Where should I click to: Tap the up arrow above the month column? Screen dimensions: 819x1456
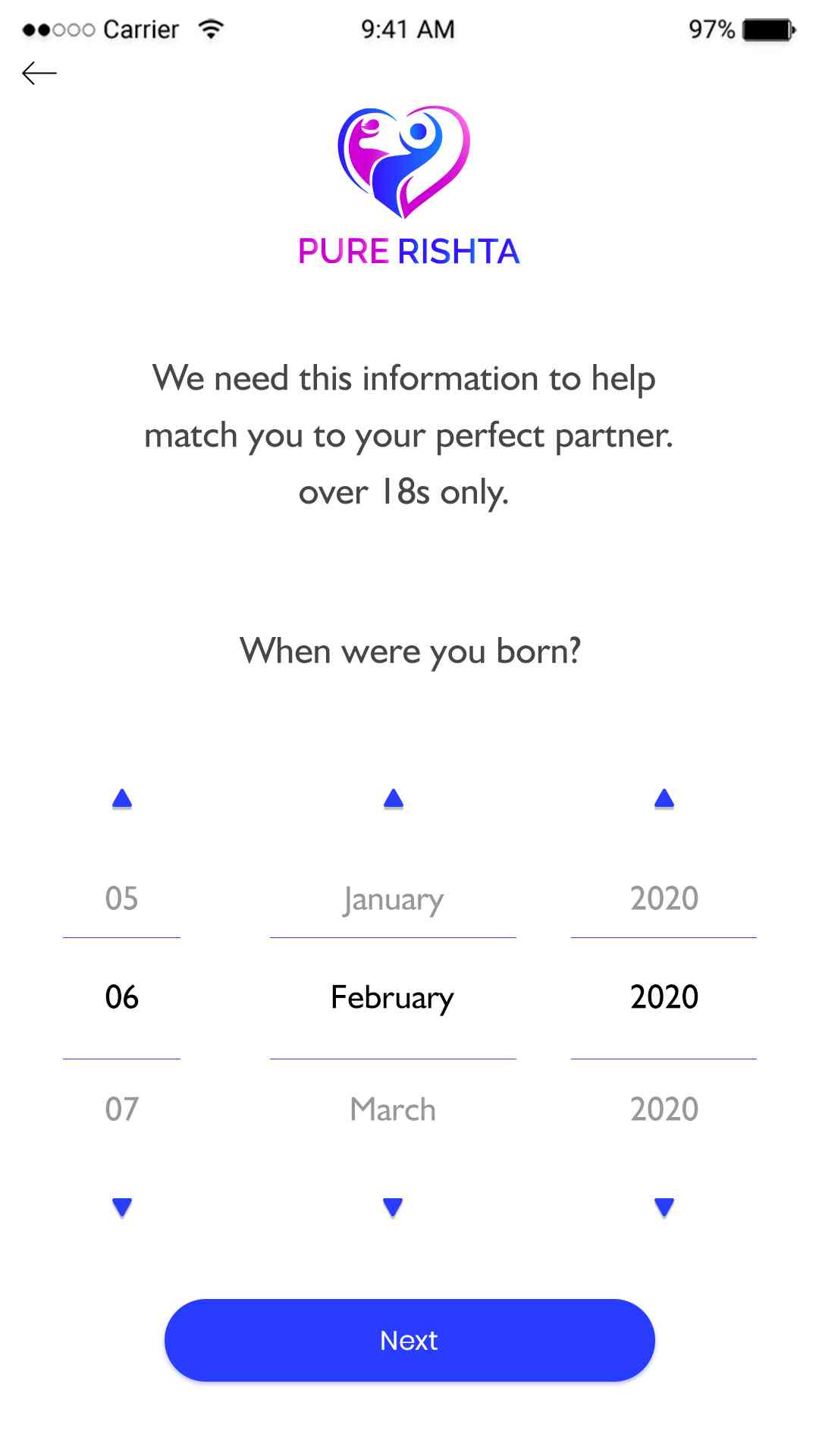392,799
